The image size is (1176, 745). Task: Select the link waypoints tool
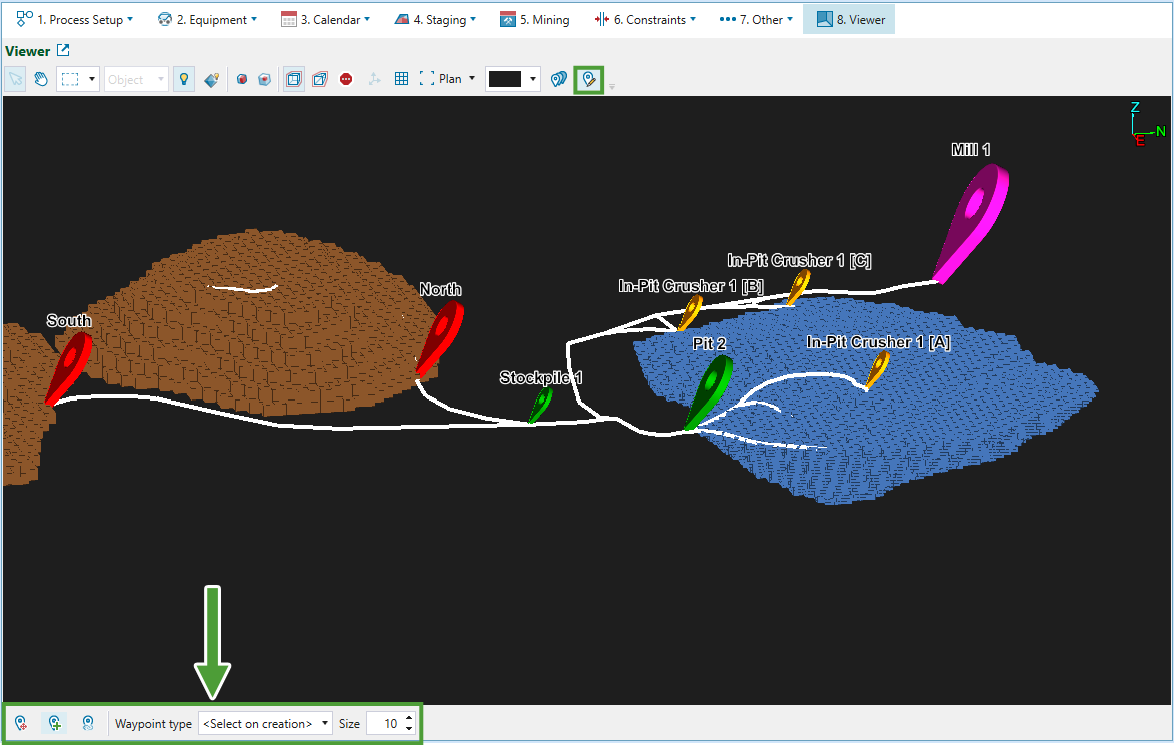(x=88, y=723)
